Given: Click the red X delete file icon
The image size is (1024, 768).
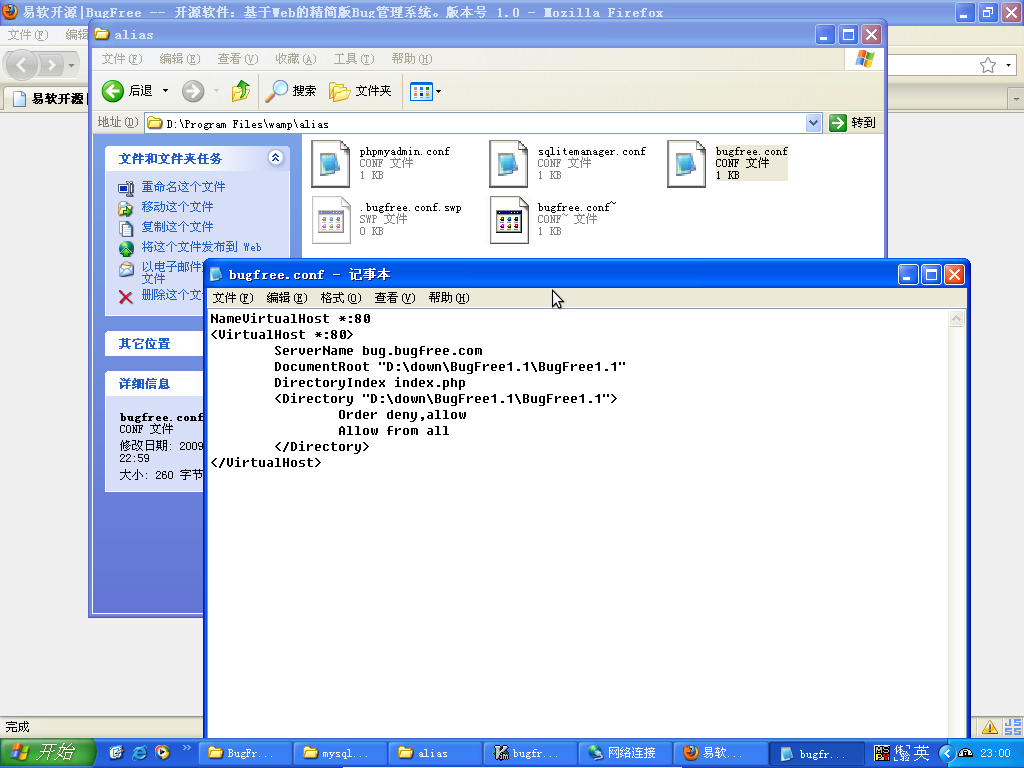Looking at the screenshot, I should tap(126, 297).
